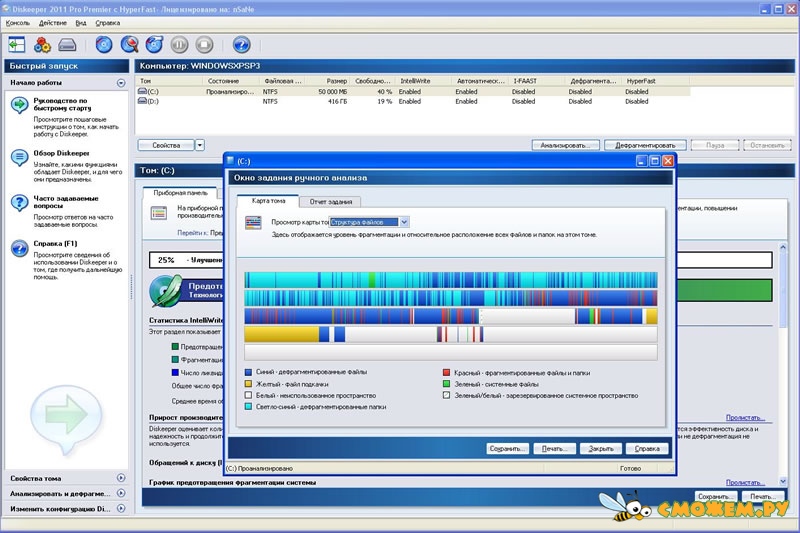Screen dimensions: 800x533
Task: Select the (C:) drive icon in volume list
Action: pos(142,91)
